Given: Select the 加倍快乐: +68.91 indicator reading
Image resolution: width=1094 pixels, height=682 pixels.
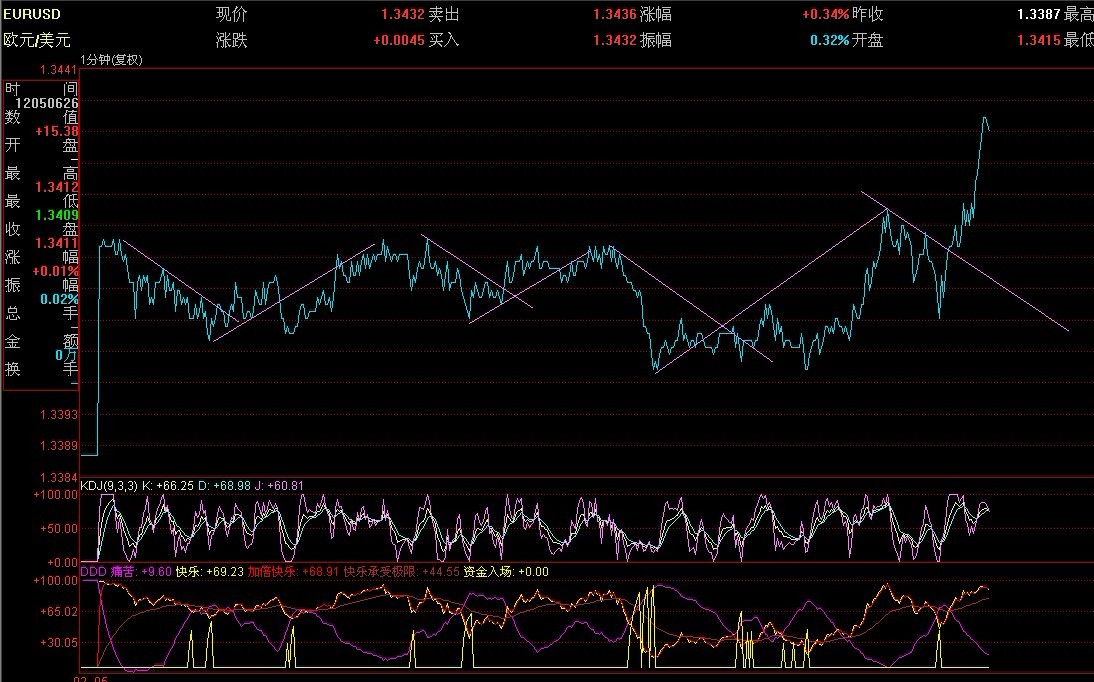Looking at the screenshot, I should pos(293,572).
